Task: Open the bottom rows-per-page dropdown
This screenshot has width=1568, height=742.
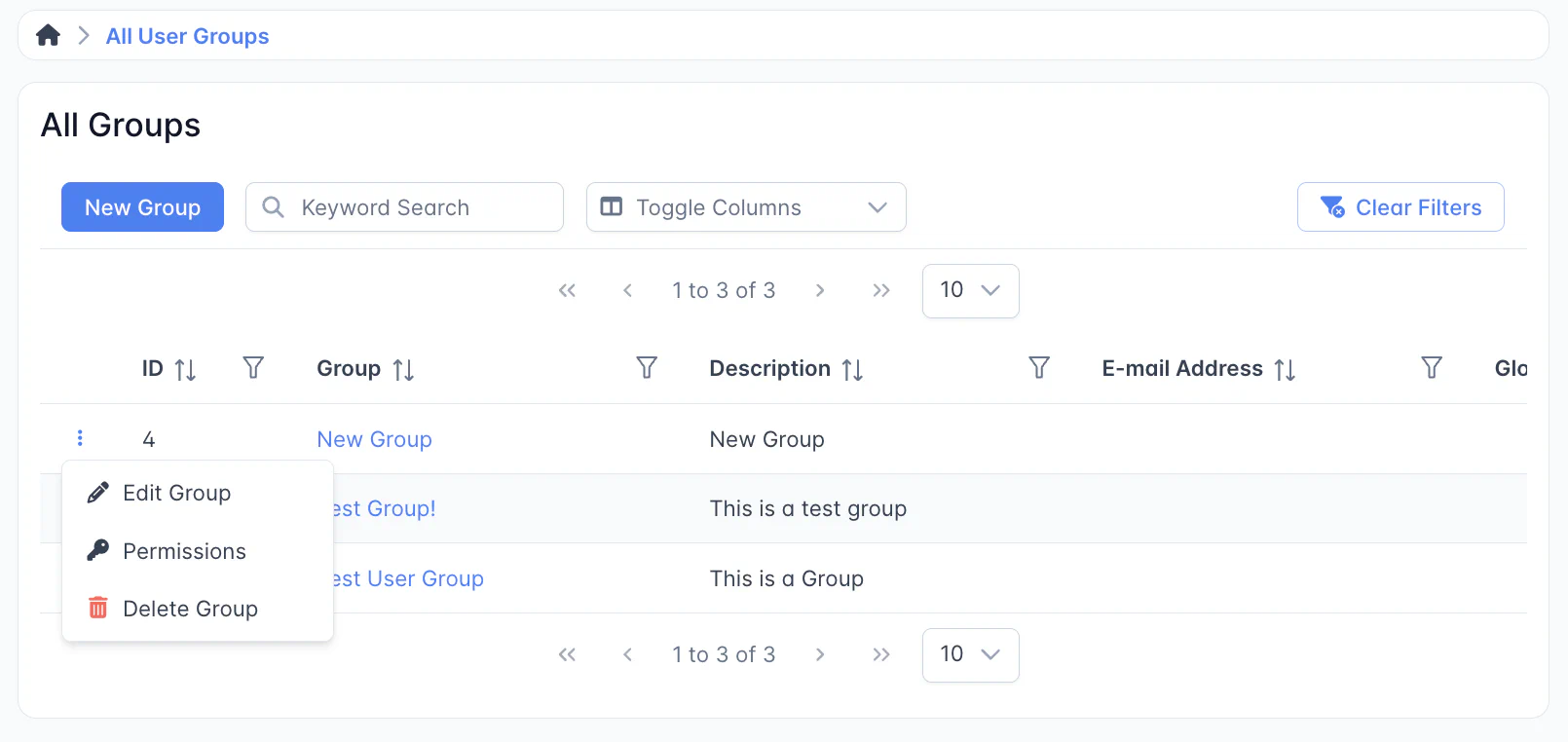Action: pos(970,654)
